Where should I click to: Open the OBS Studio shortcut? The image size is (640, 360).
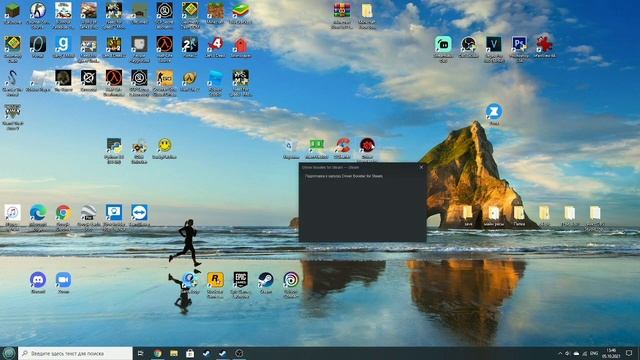point(469,44)
